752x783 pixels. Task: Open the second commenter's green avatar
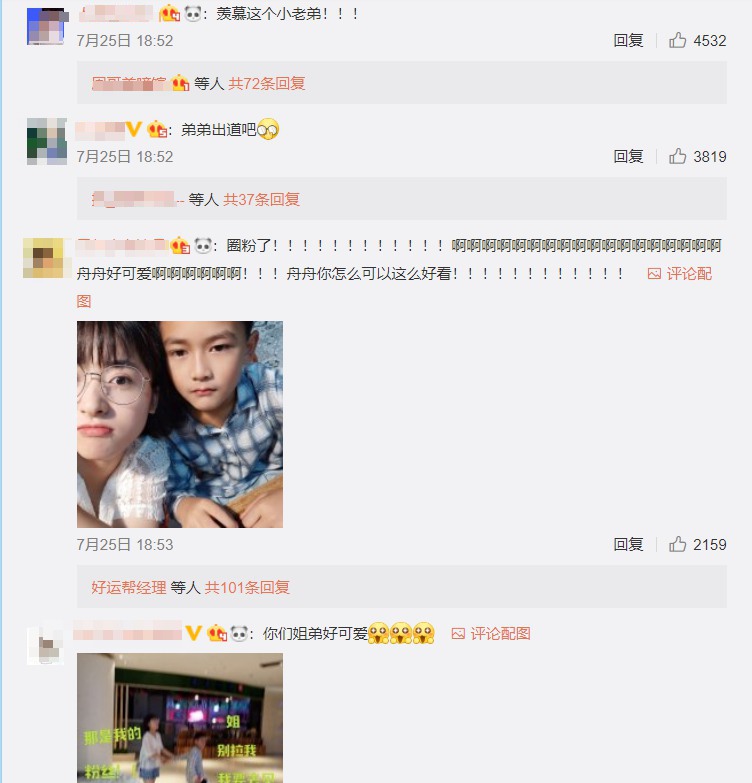pyautogui.click(x=46, y=141)
